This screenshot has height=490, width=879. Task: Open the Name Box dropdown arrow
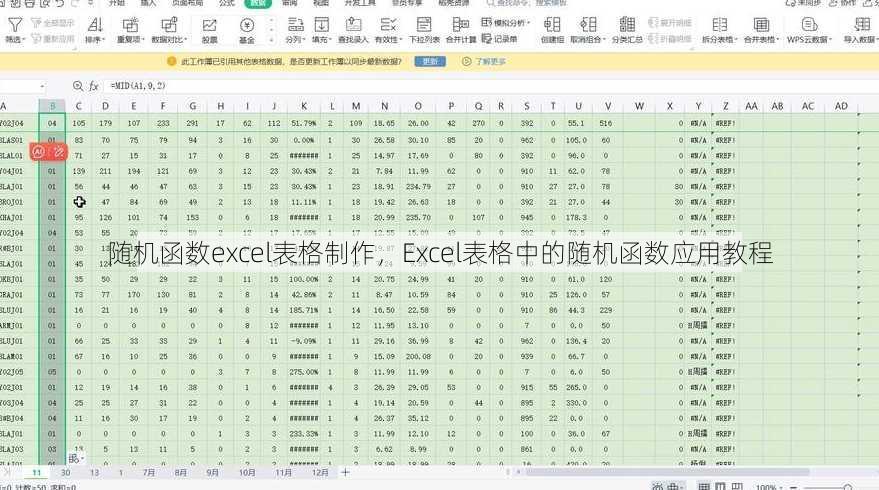tap(42, 86)
